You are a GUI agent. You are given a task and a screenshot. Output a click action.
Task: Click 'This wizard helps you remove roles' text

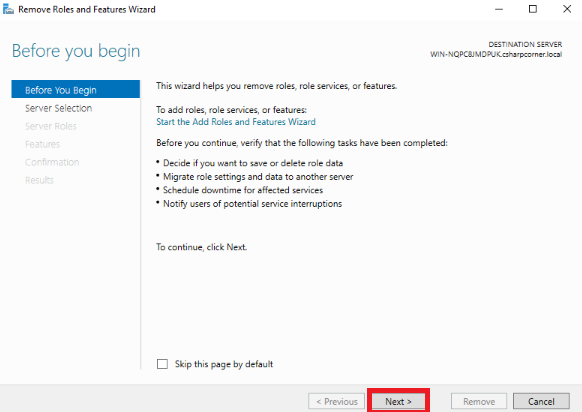click(277, 86)
